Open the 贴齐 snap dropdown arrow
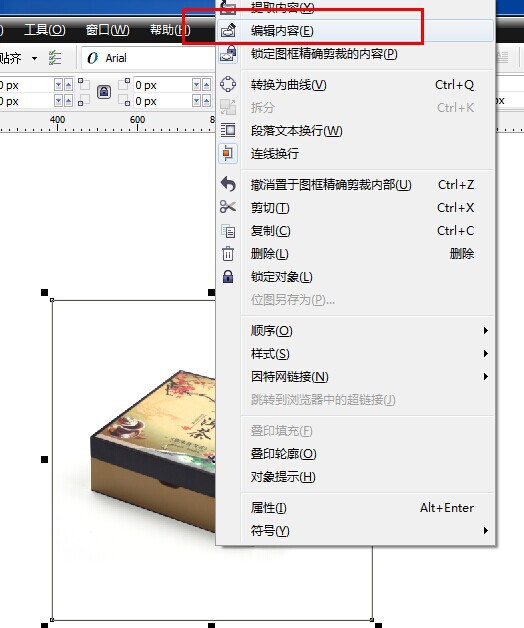 click(35, 58)
